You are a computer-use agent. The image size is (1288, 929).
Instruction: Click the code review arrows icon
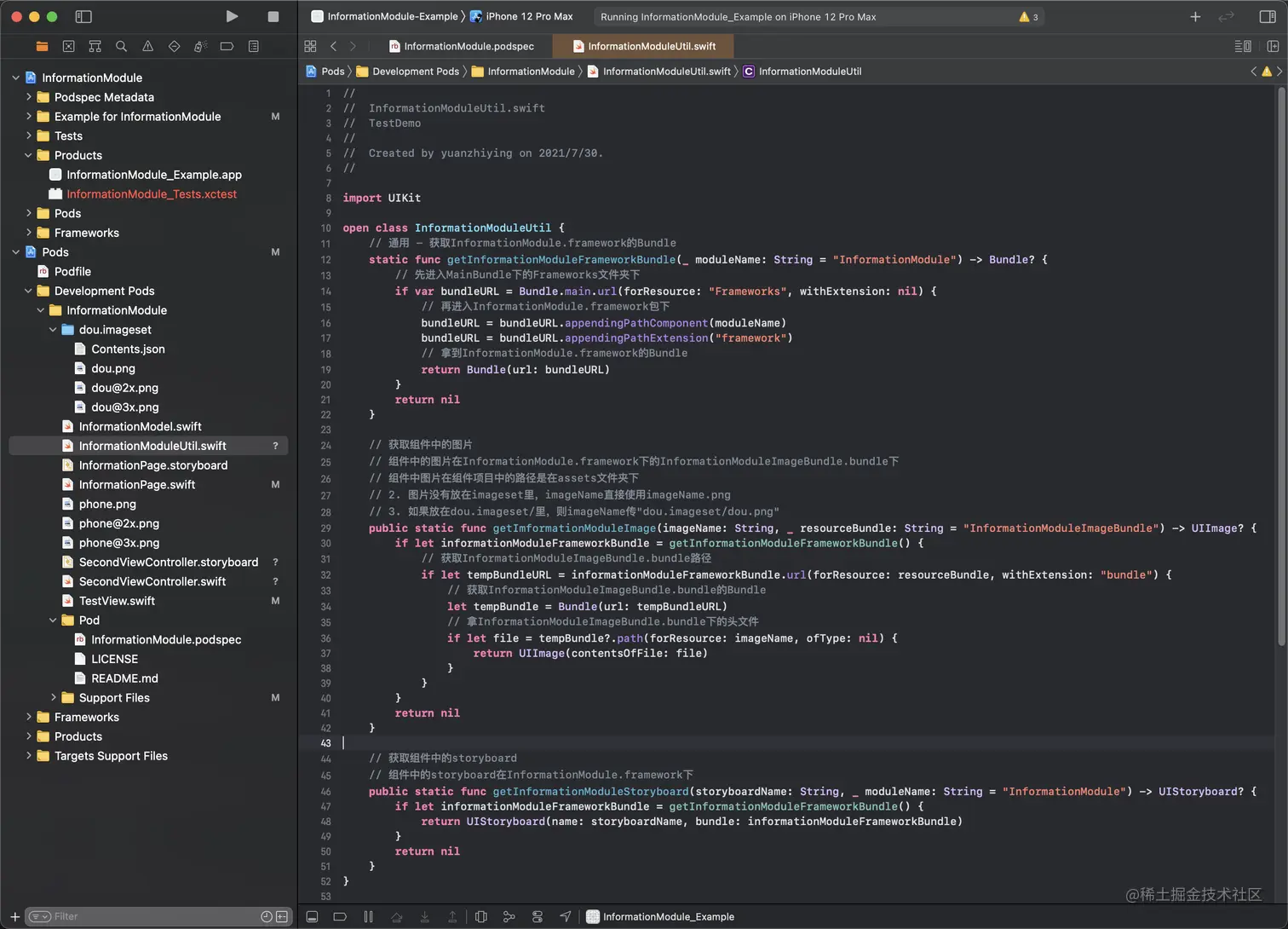pyautogui.click(x=1226, y=16)
